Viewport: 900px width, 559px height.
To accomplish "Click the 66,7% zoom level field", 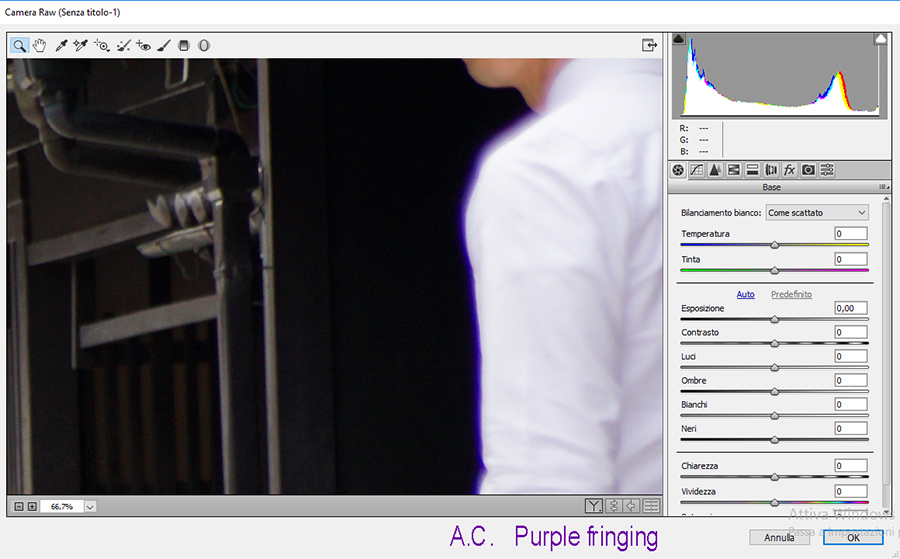I will click(x=62, y=507).
